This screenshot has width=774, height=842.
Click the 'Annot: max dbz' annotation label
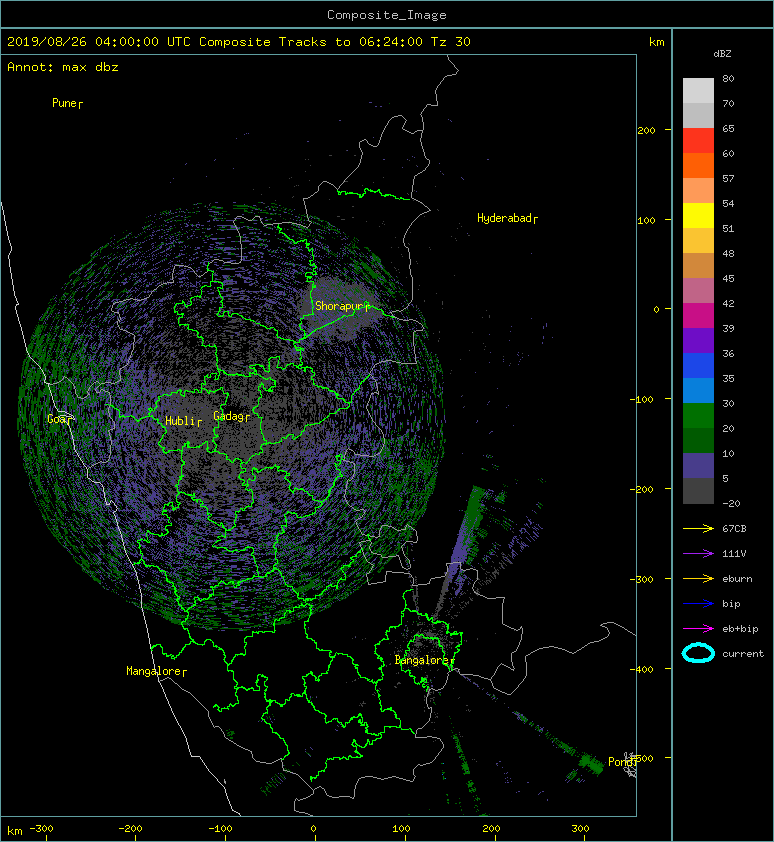[62, 67]
